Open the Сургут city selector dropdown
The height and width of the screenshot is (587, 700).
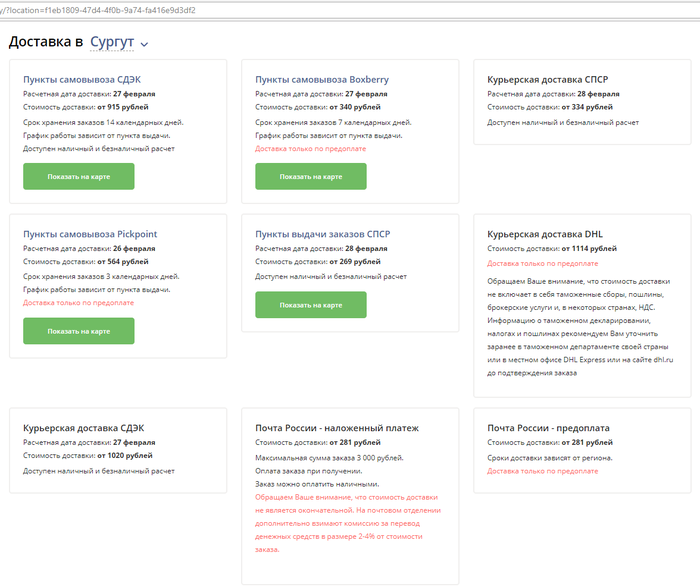(x=112, y=42)
